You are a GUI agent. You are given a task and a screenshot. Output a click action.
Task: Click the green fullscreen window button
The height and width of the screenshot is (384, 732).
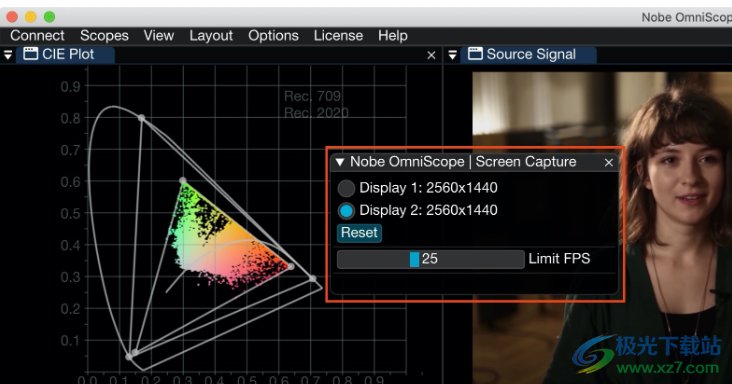click(x=49, y=17)
